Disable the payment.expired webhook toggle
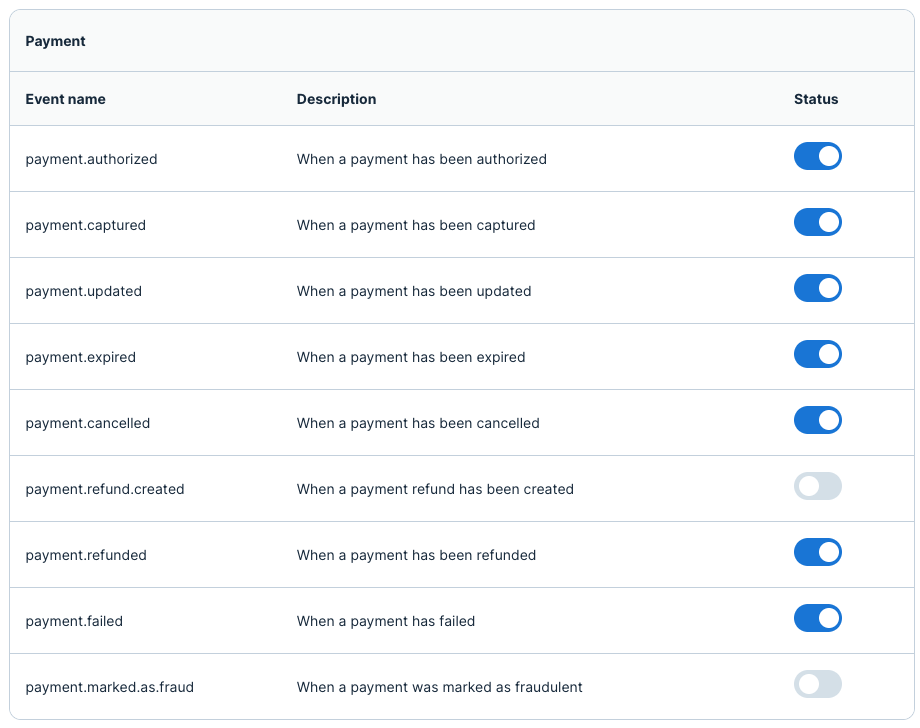 [817, 355]
